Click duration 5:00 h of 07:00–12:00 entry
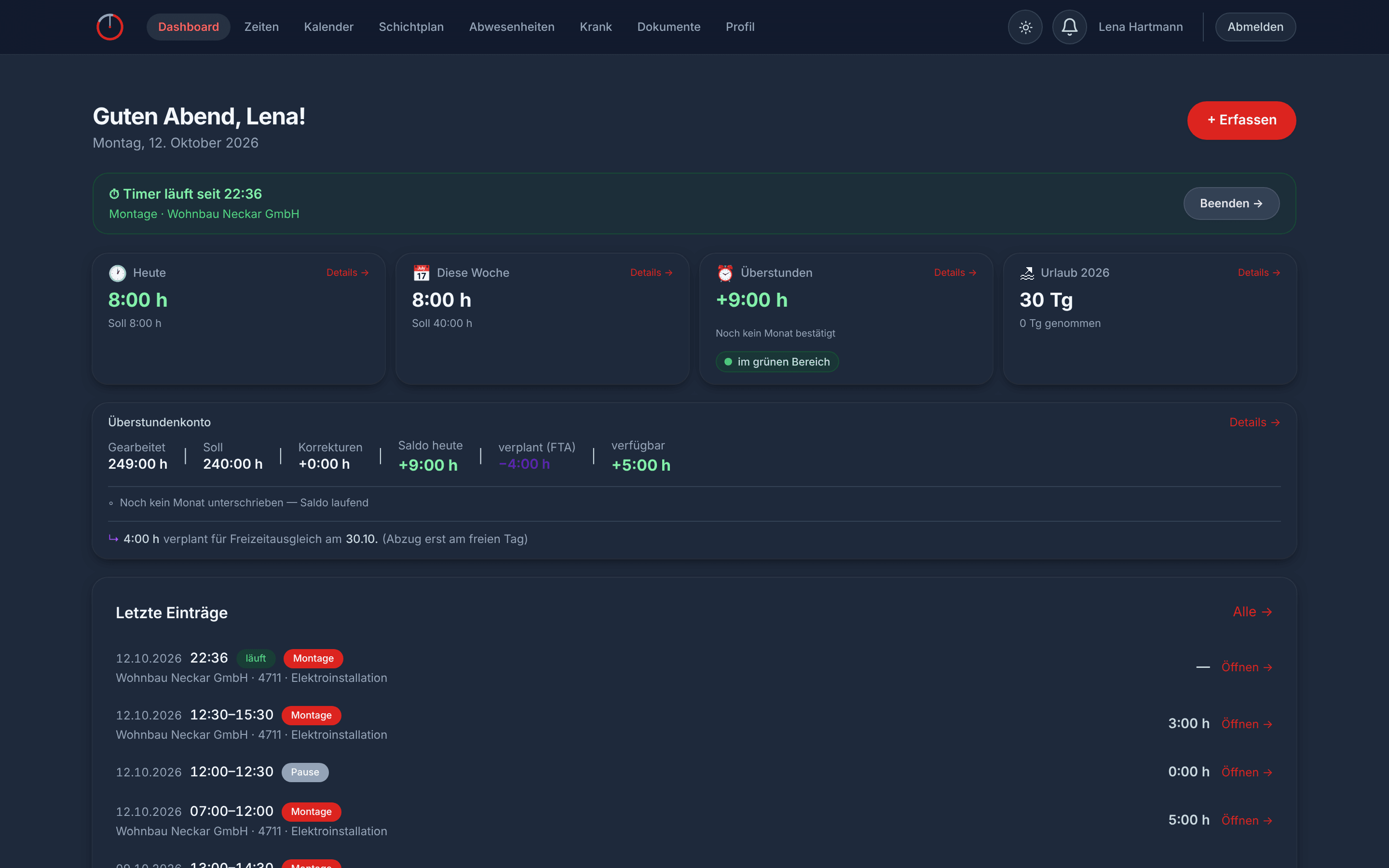 click(x=1189, y=820)
